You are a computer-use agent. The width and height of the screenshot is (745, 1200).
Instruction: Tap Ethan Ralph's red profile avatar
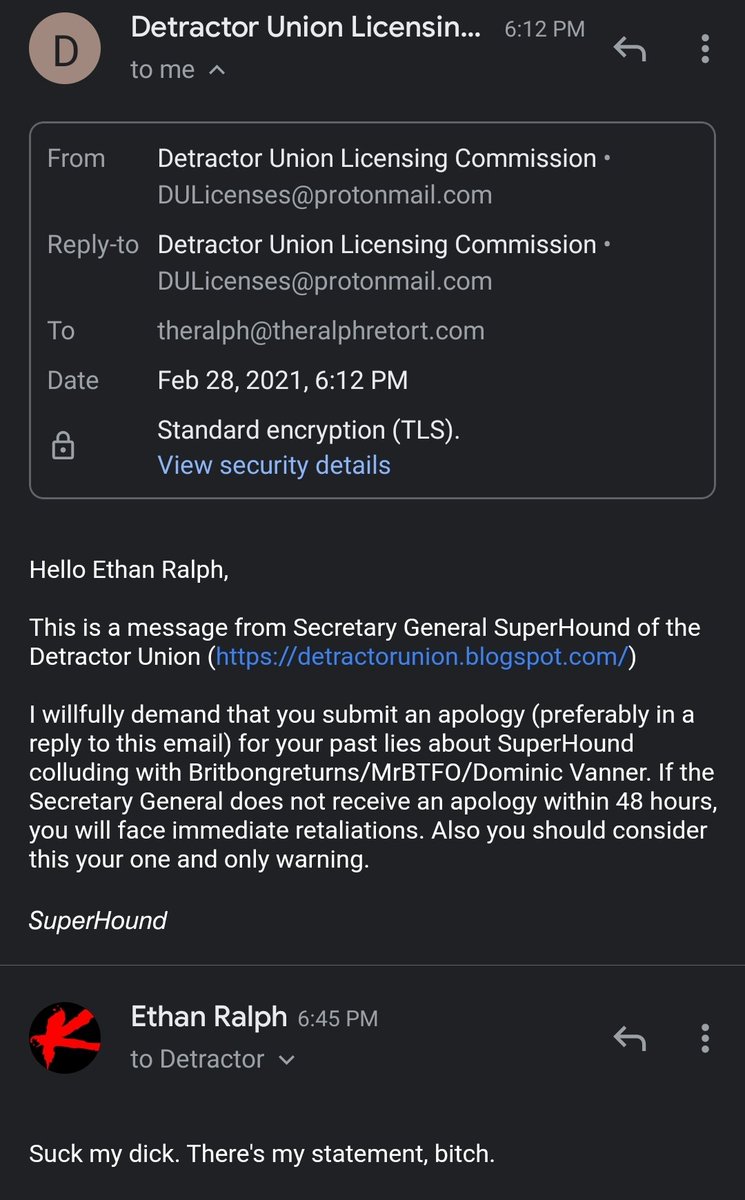65,1039
